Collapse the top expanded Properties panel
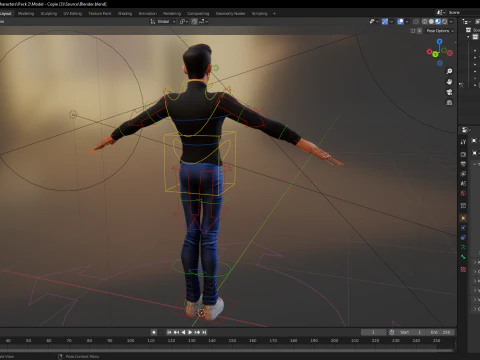Viewport: 480px width, 360px height. (x=475, y=164)
